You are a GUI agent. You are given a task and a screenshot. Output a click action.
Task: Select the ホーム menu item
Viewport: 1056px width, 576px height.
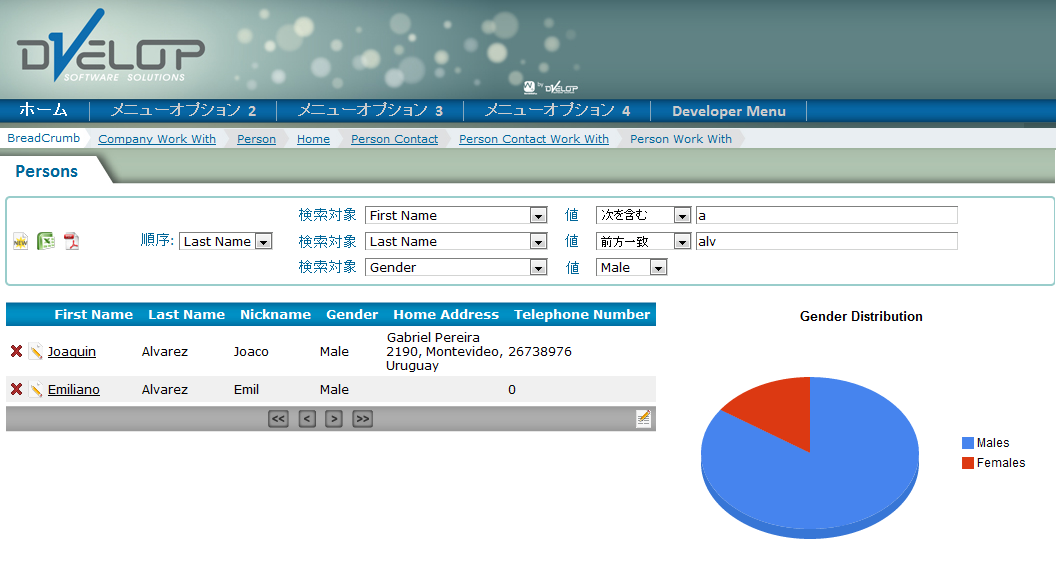click(43, 110)
